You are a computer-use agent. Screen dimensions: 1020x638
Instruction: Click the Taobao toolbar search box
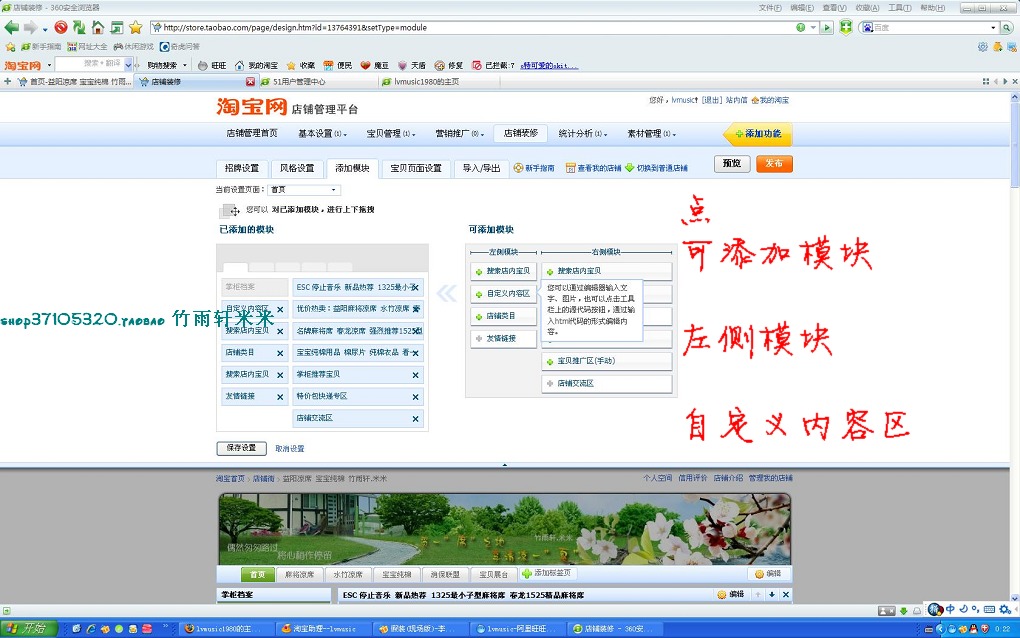click(89, 64)
